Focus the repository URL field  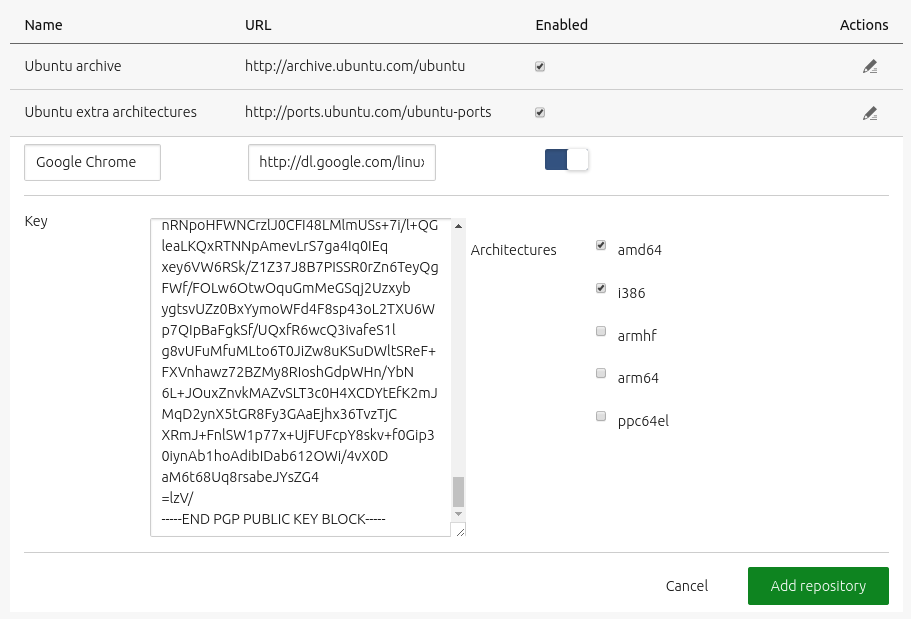click(341, 162)
